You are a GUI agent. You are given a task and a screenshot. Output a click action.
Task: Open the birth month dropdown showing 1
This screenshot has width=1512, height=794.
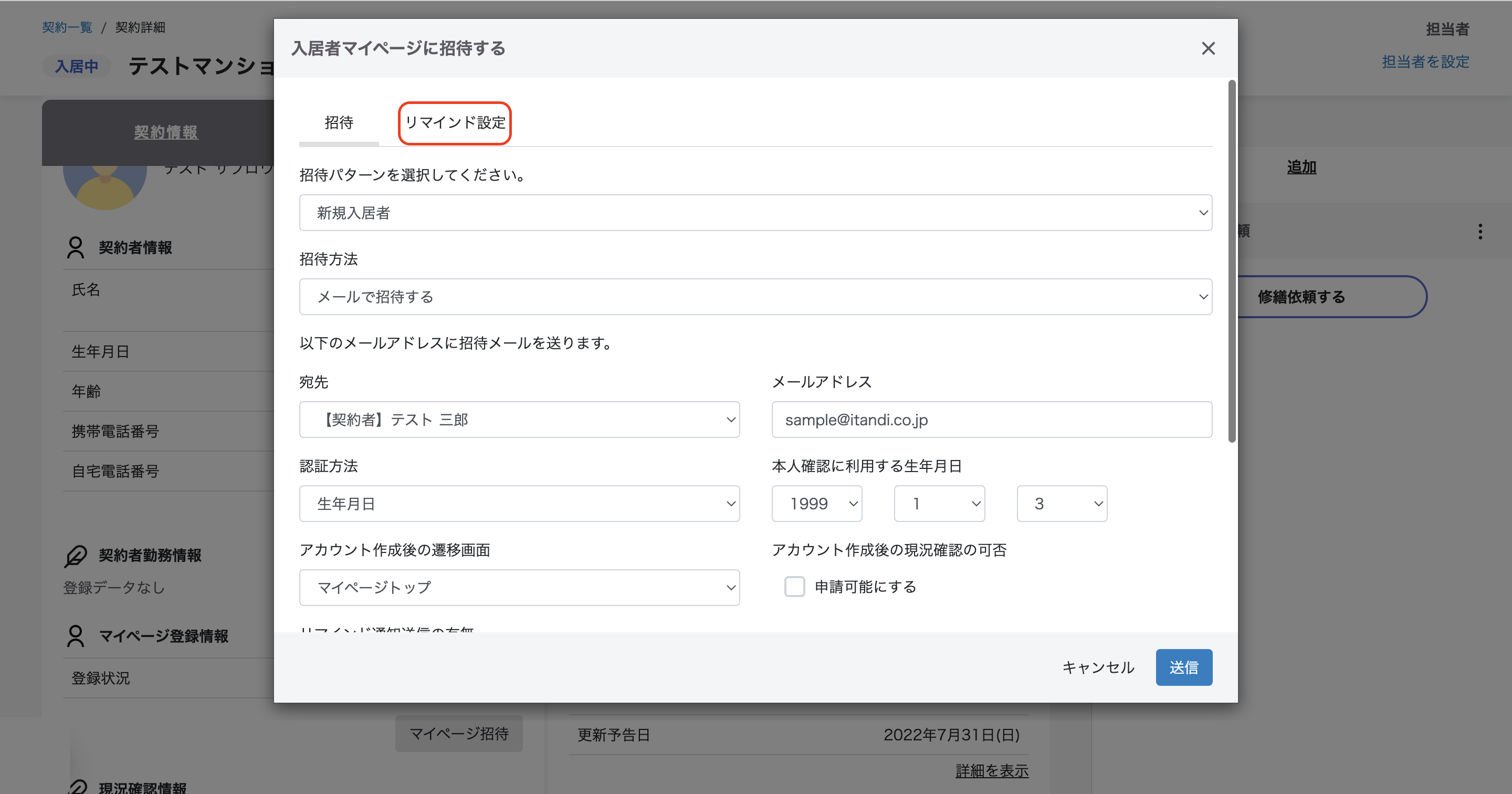(939, 504)
